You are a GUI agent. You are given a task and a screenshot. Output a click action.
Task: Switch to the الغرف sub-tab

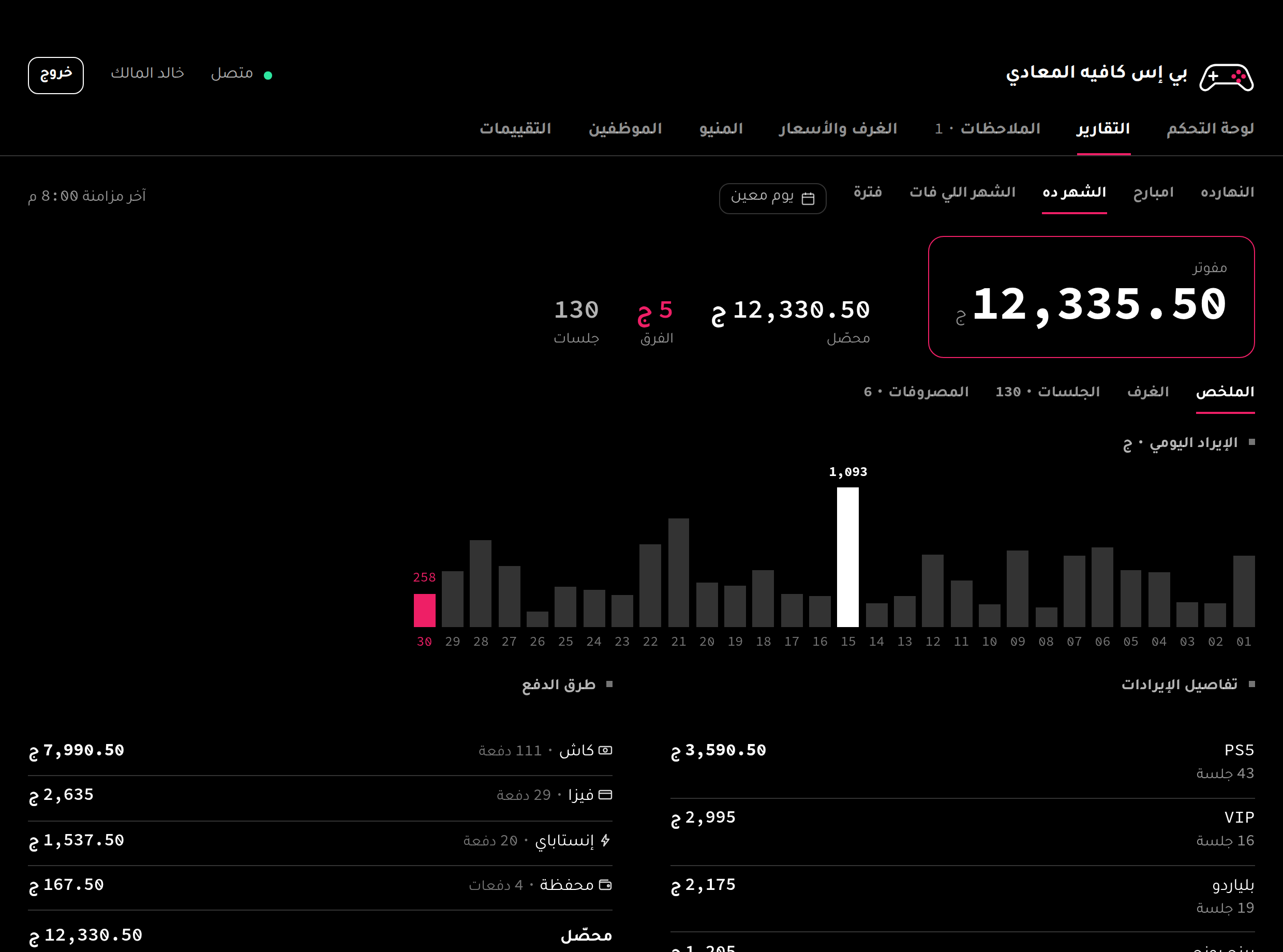(1147, 392)
